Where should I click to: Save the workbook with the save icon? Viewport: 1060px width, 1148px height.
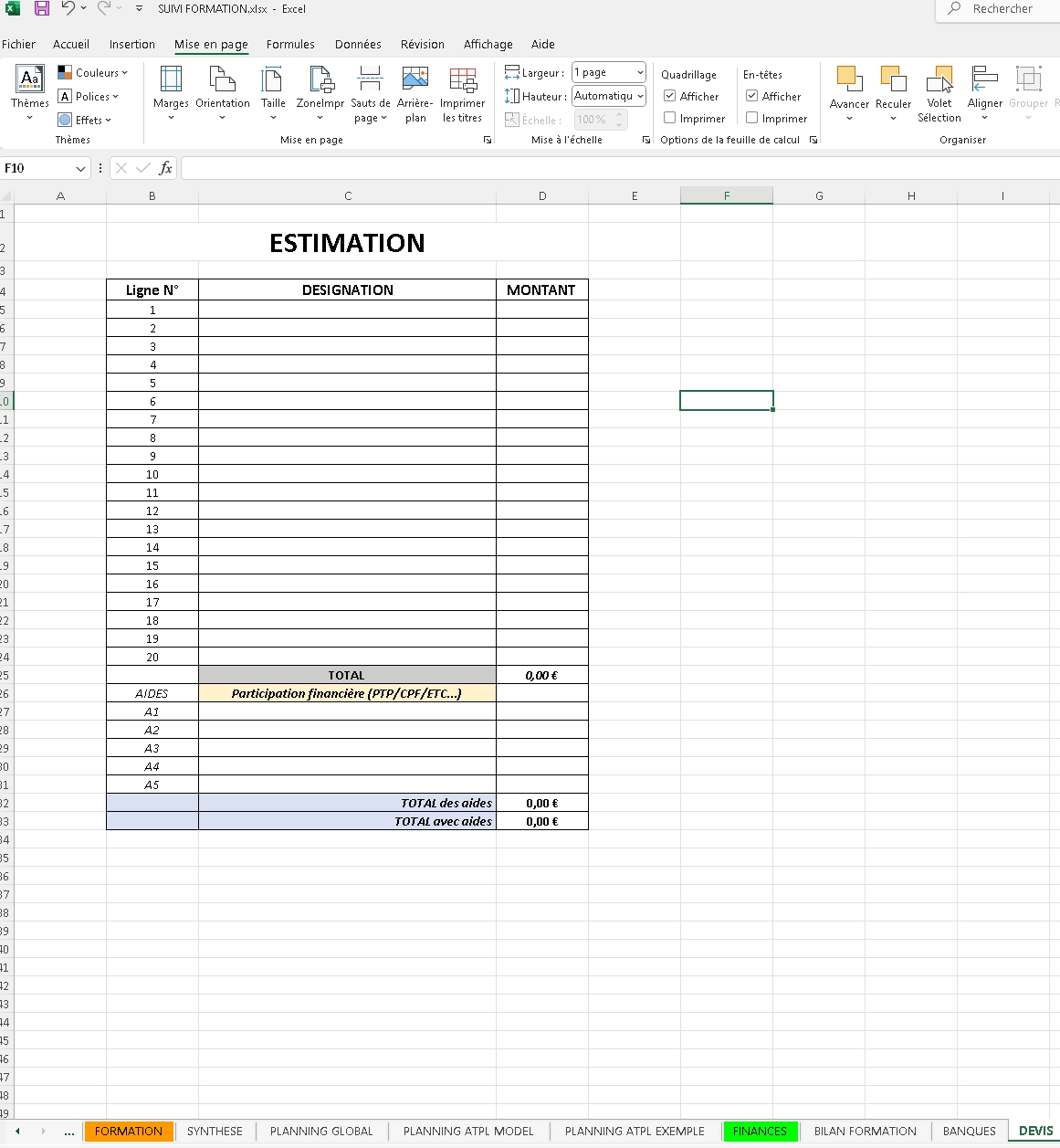42,8
